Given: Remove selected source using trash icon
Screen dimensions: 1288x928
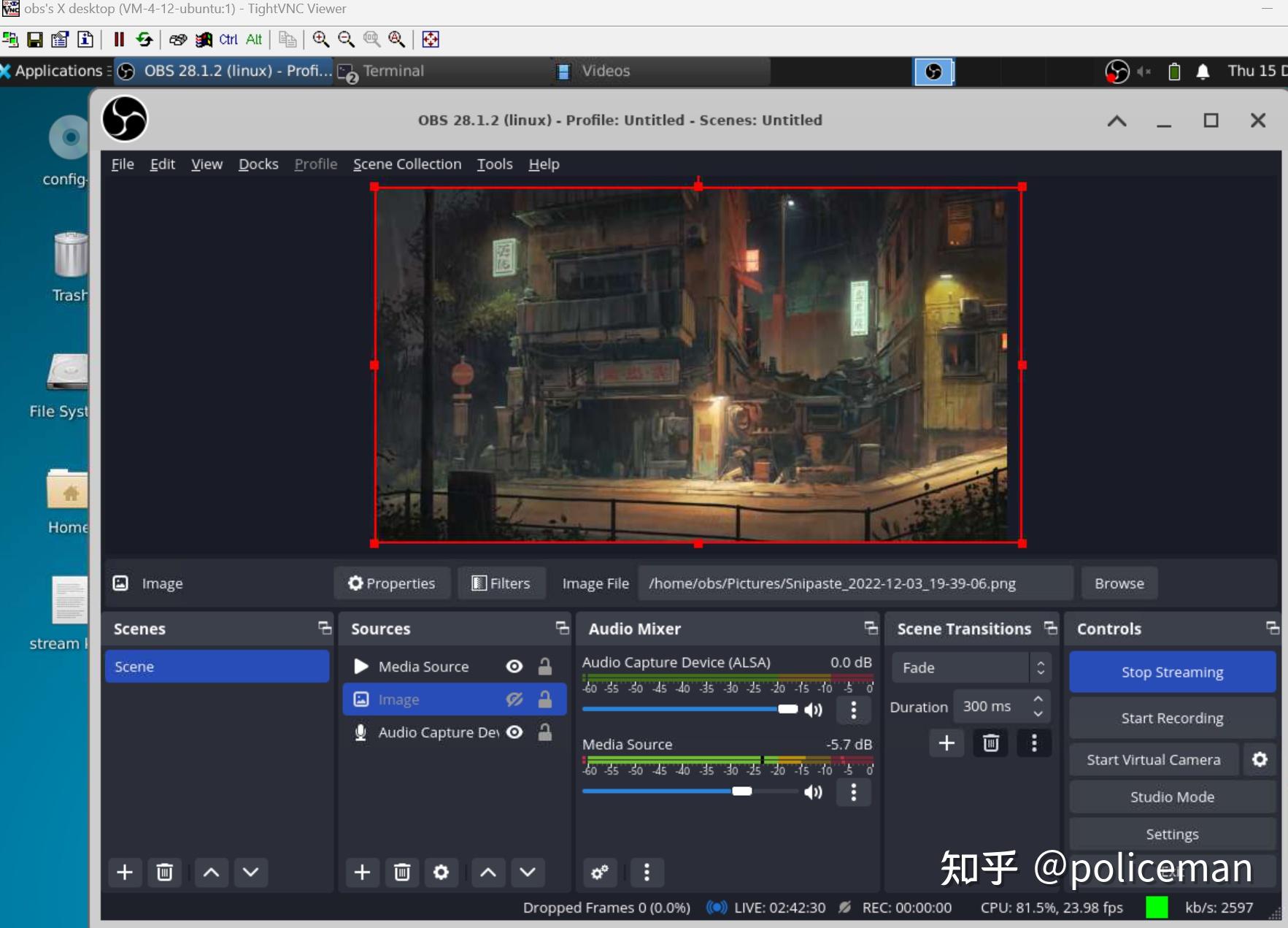Looking at the screenshot, I should pos(402,872).
